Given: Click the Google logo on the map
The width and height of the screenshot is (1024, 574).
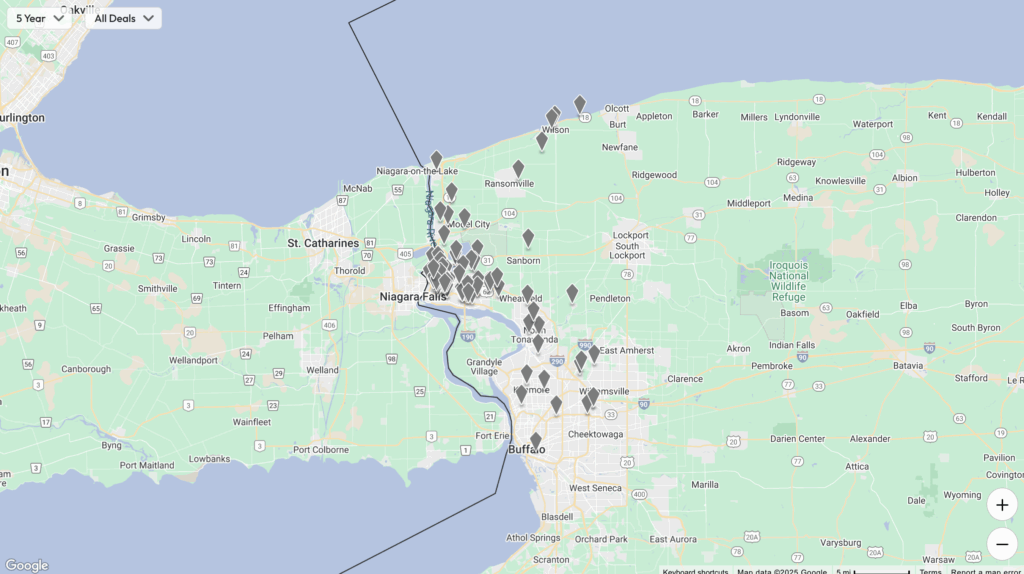Looking at the screenshot, I should coord(27,565).
